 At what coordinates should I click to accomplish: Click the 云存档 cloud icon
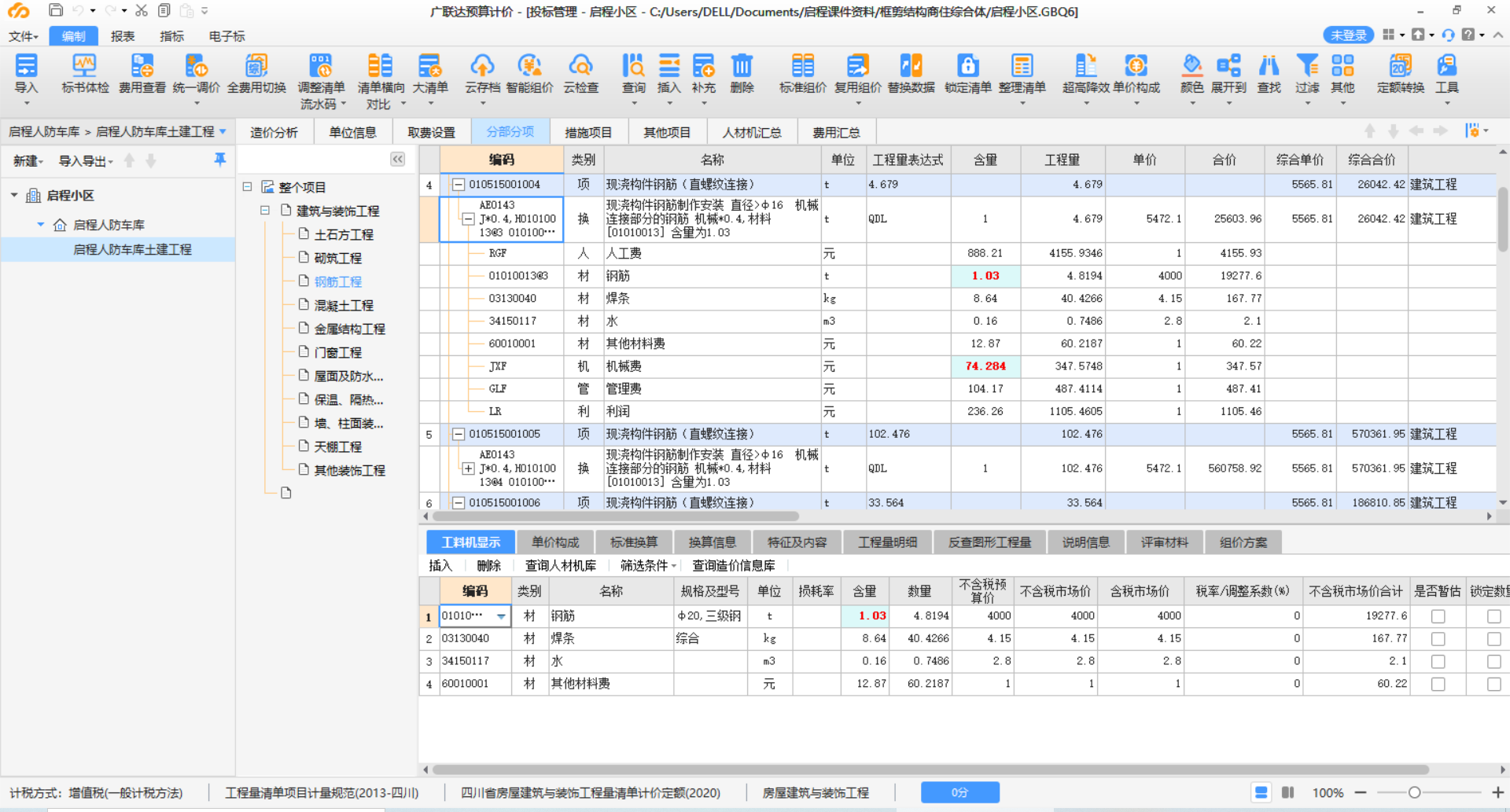[x=482, y=66]
